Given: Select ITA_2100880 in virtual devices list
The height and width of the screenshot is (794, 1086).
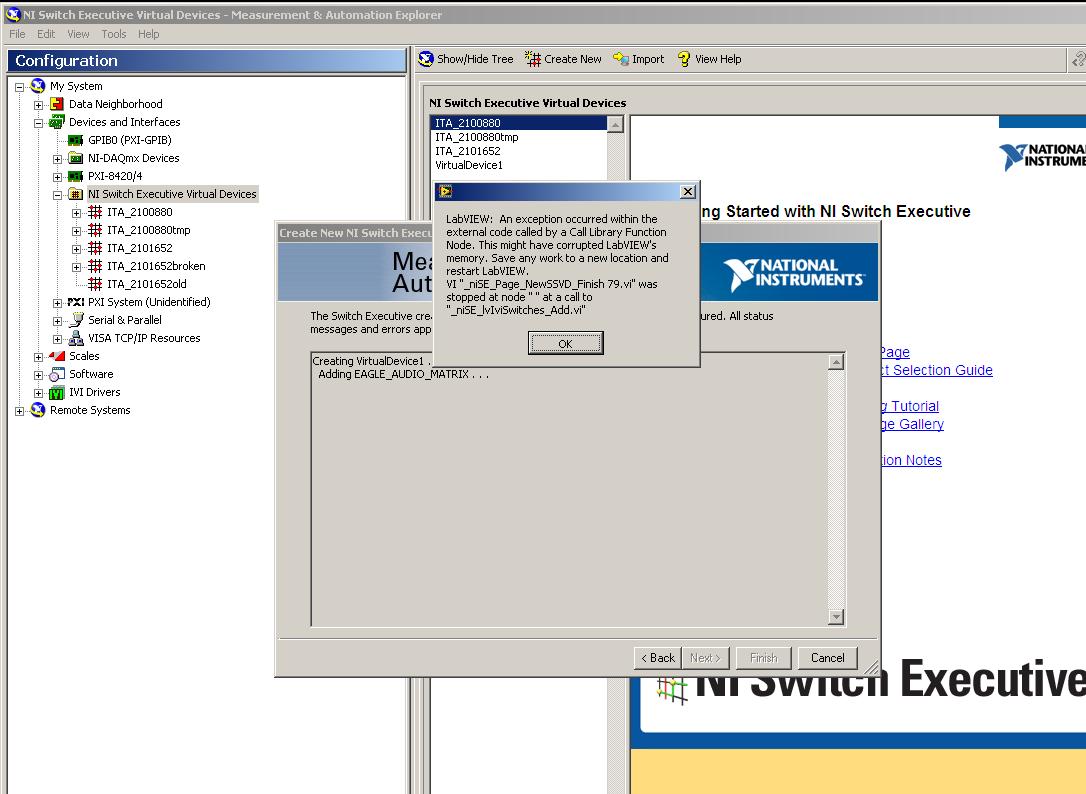Looking at the screenshot, I should click(x=519, y=123).
